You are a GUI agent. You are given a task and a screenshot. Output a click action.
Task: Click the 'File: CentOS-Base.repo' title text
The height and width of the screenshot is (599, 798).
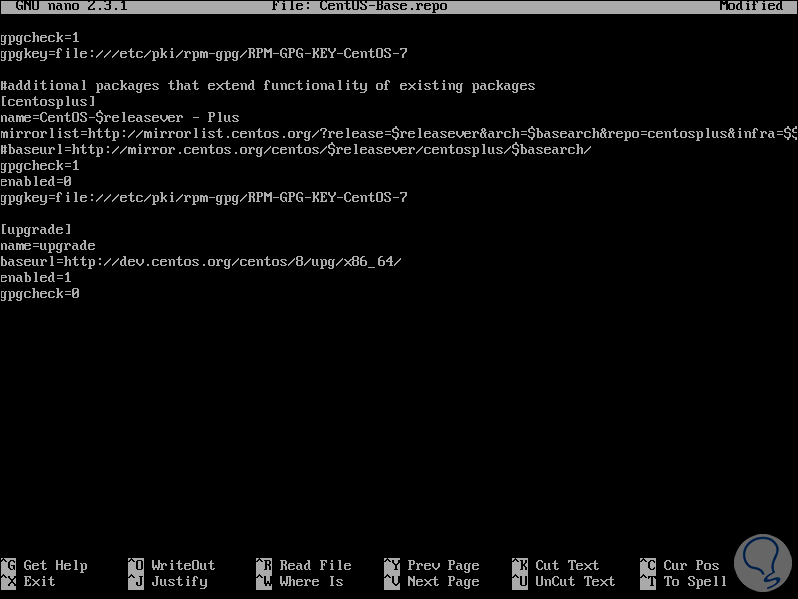[359, 6]
